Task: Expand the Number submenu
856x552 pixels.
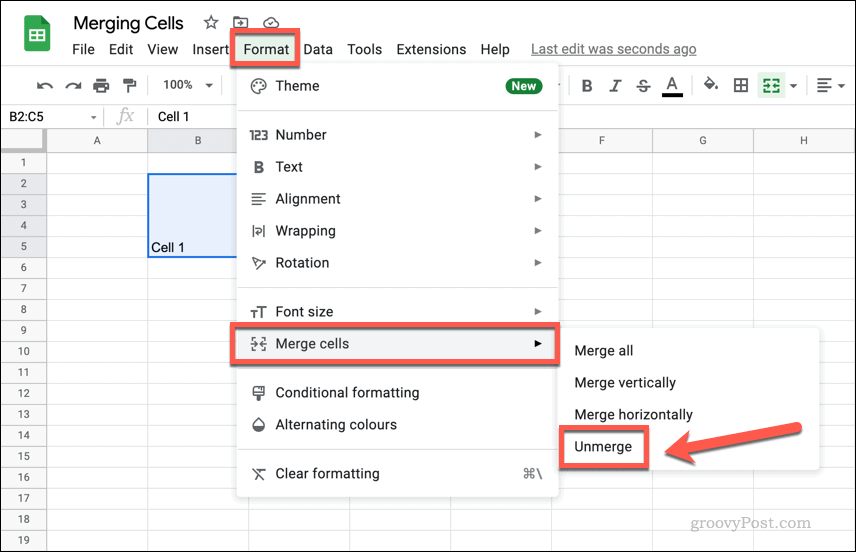Action: pos(397,135)
